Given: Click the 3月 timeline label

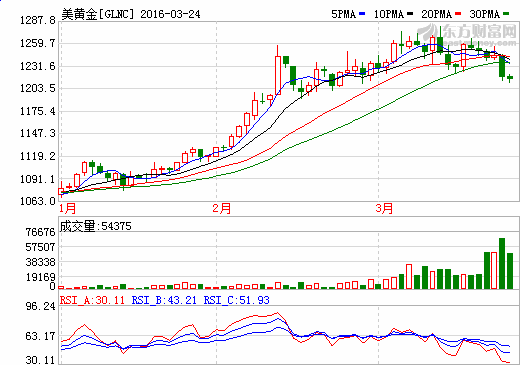Looking at the screenshot, I should 384,208.
